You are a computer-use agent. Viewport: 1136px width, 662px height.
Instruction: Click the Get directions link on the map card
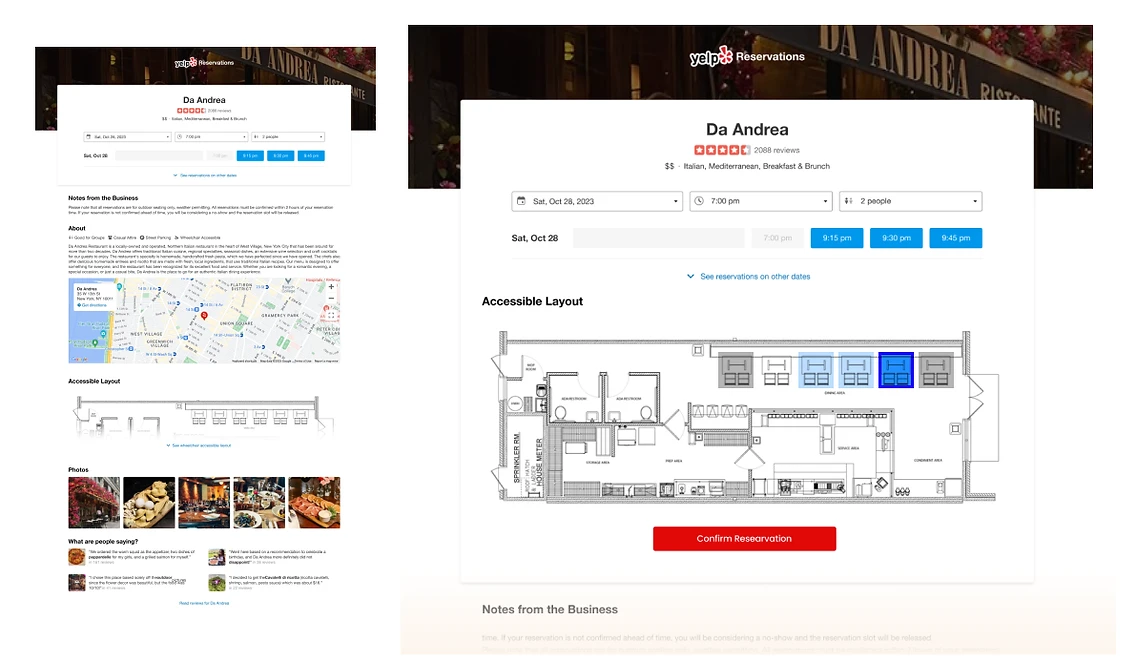(93, 305)
